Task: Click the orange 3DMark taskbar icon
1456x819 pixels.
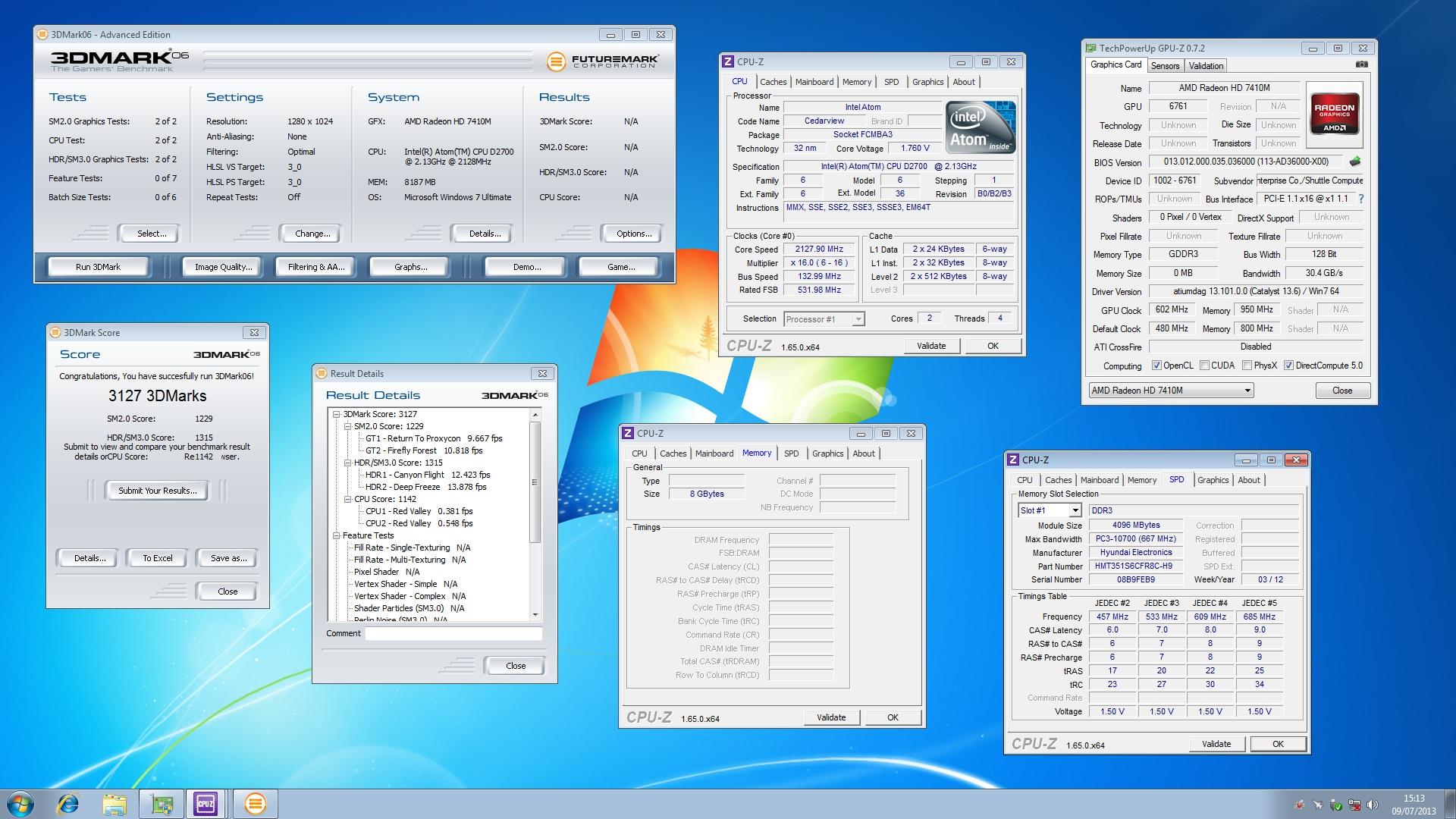Action: coord(256,804)
